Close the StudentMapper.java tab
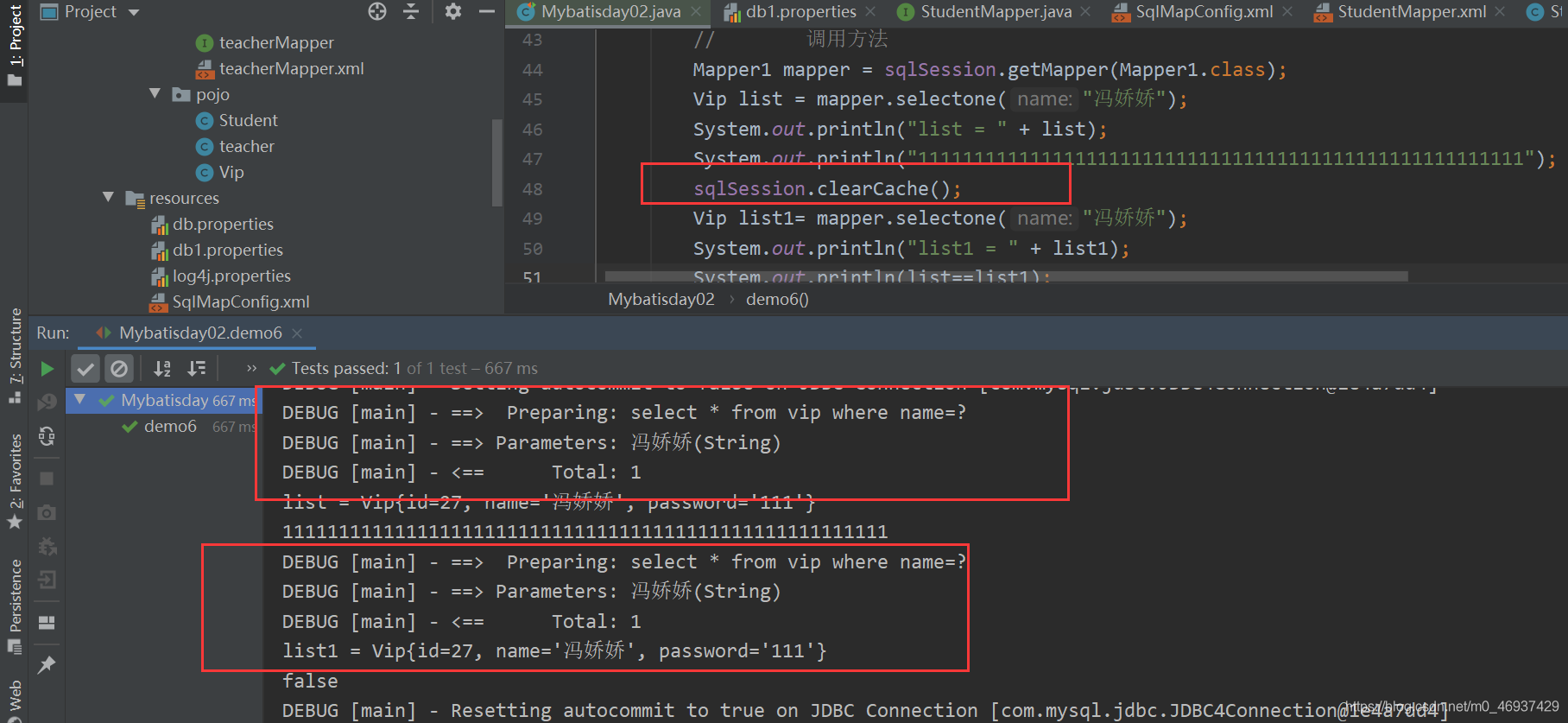The image size is (1568, 723). [1085, 12]
